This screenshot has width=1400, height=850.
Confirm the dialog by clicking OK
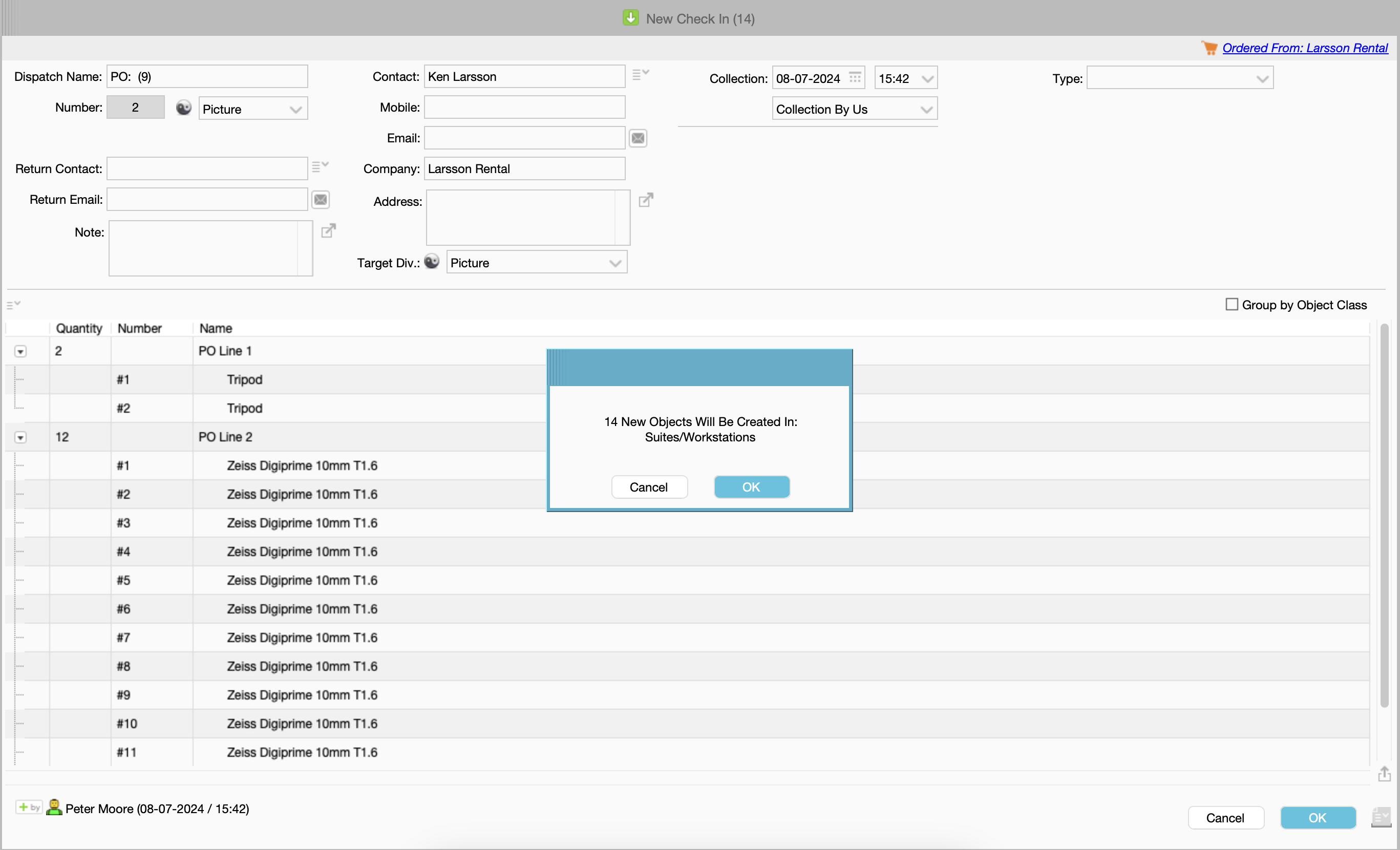(751, 487)
